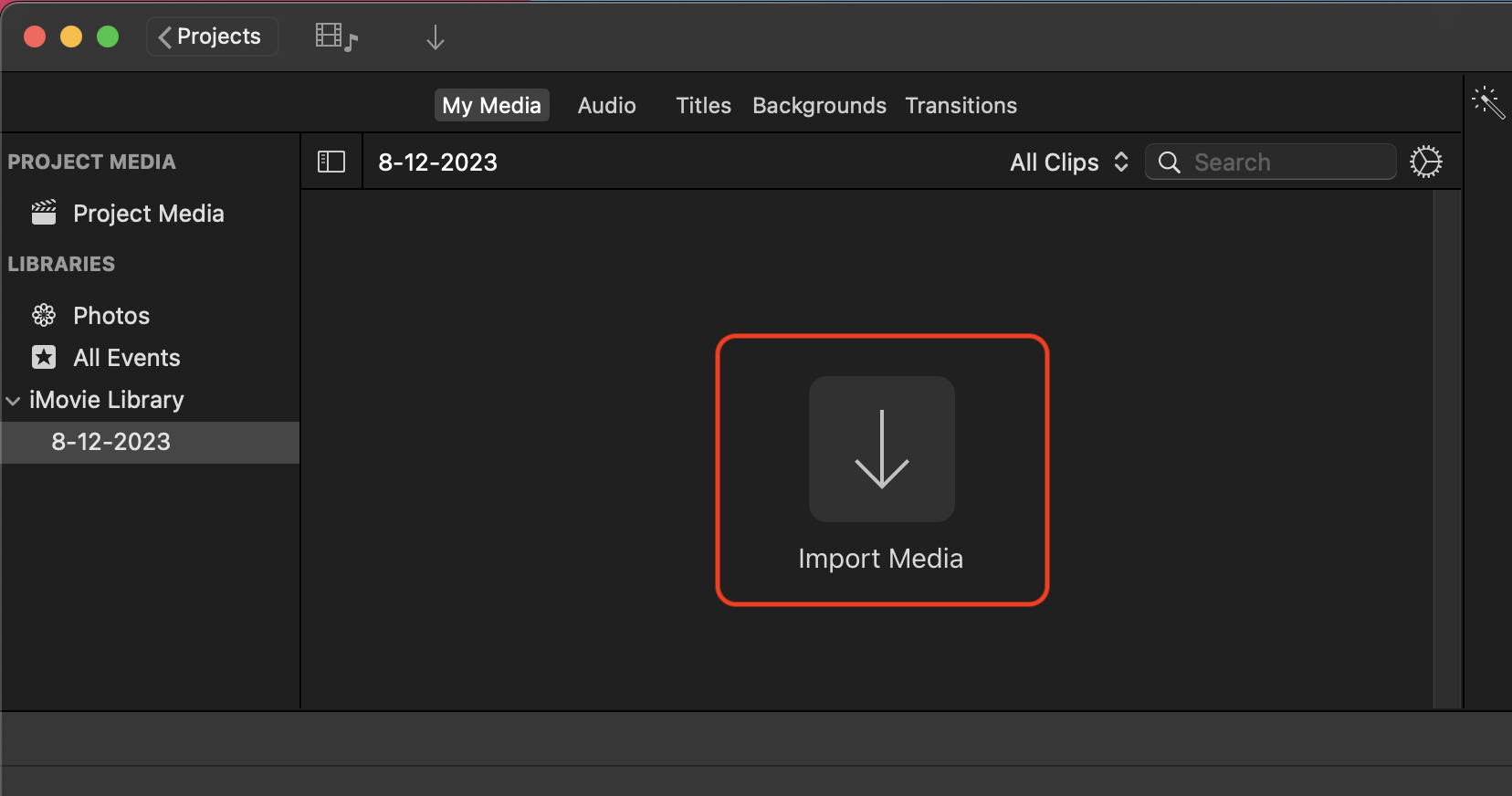
Task: Open the All Clips filter dropdown
Action: point(1069,162)
